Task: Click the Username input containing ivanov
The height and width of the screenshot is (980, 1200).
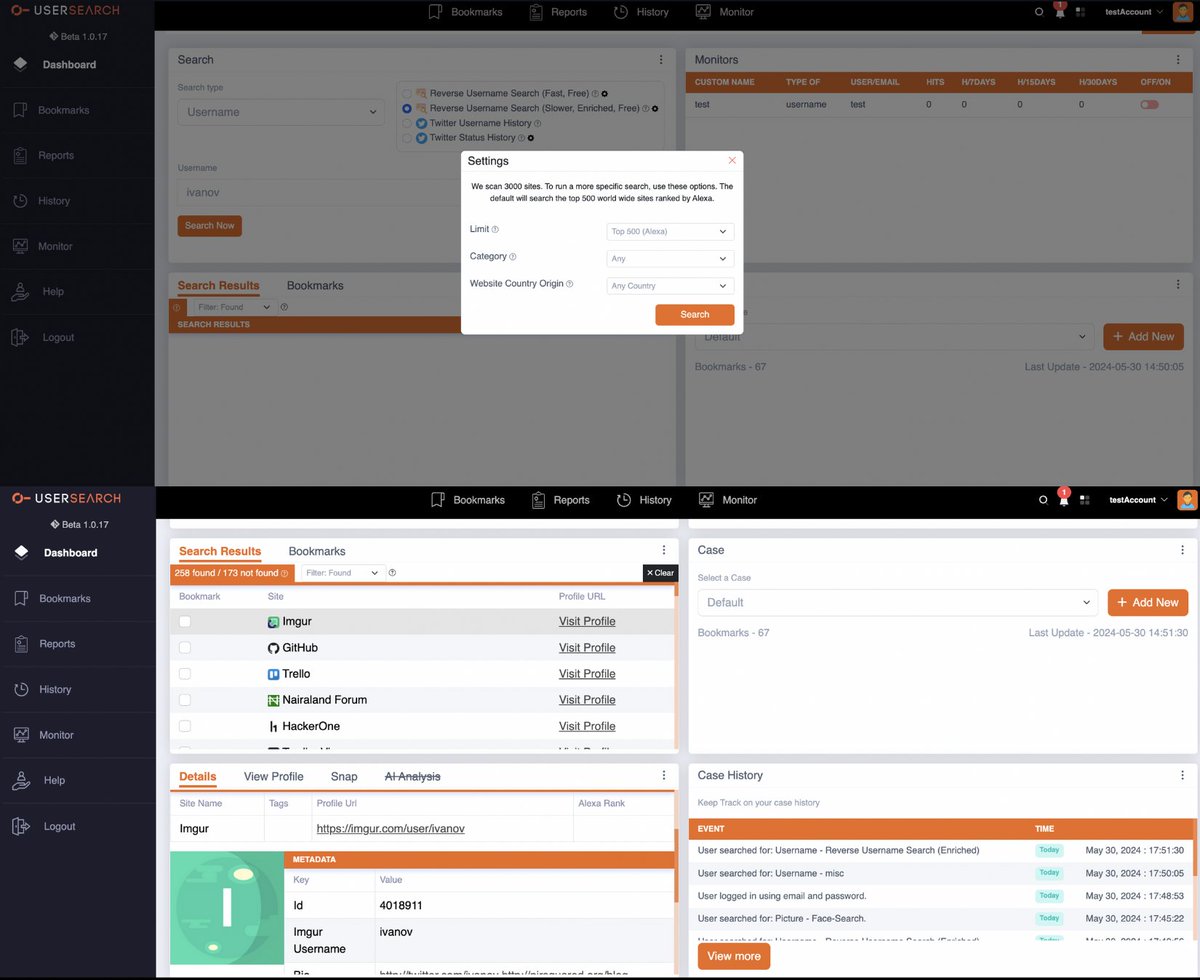Action: click(320, 193)
